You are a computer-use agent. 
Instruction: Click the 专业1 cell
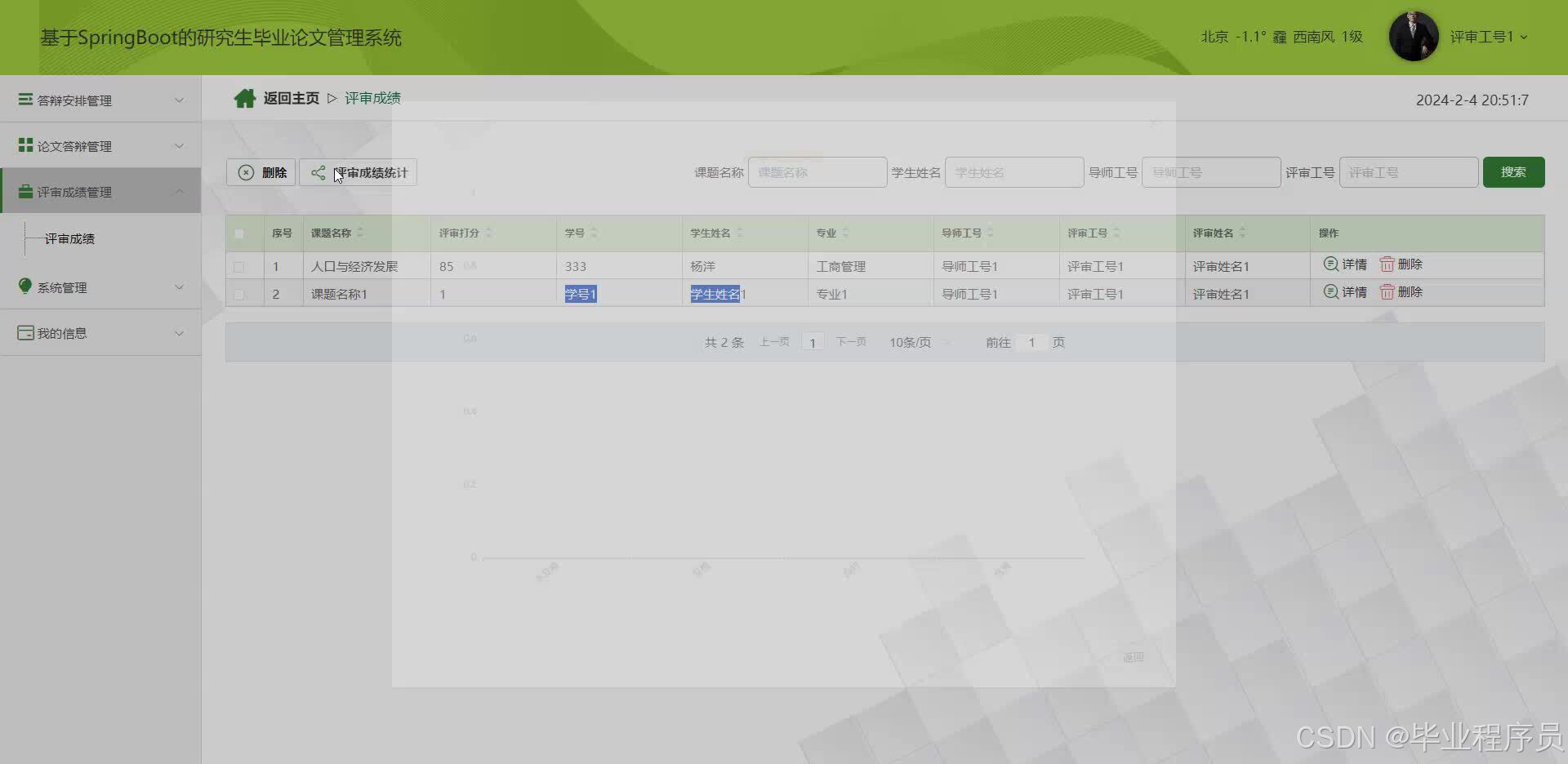click(x=831, y=294)
